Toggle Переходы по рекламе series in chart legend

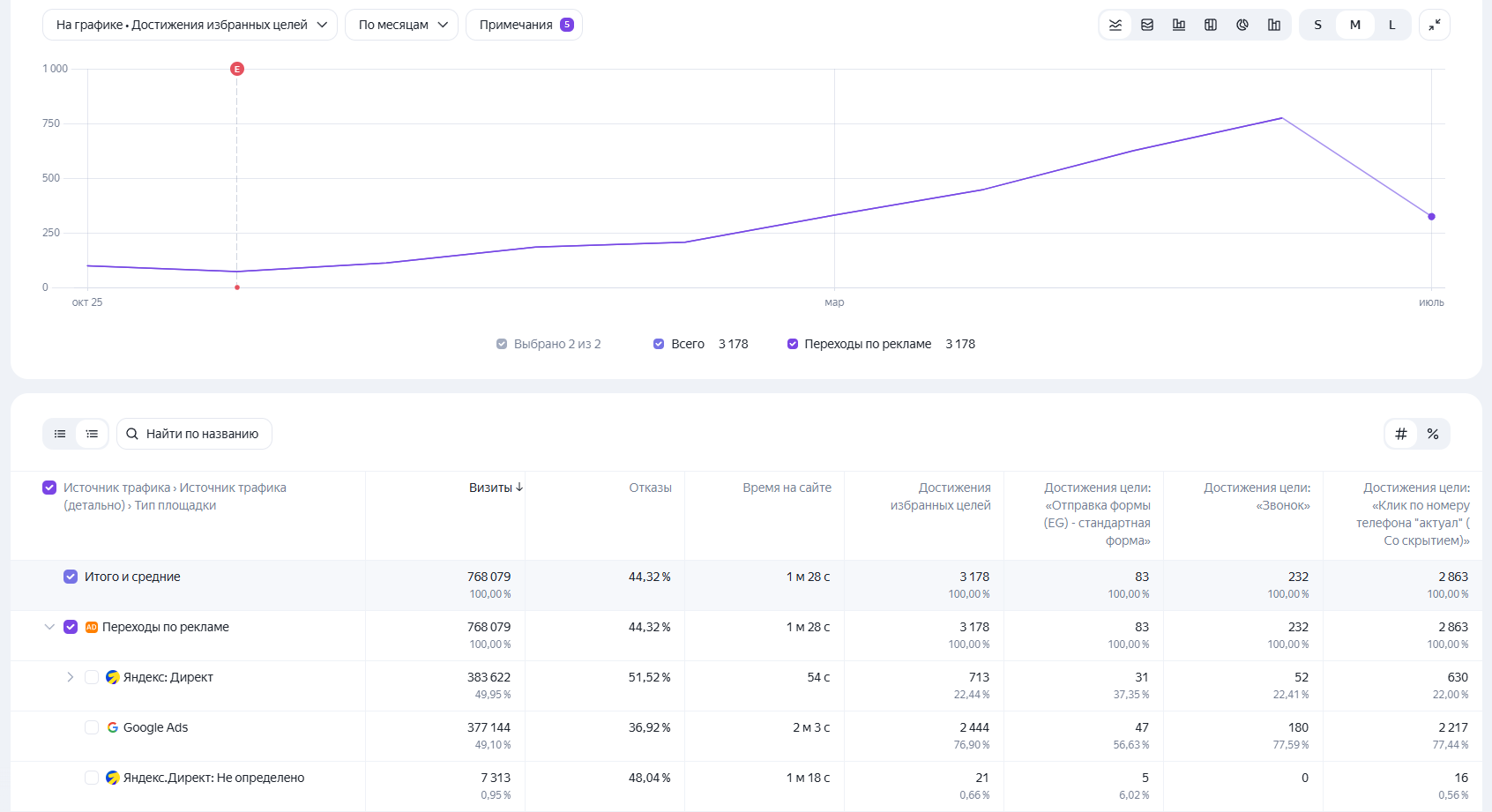click(793, 344)
